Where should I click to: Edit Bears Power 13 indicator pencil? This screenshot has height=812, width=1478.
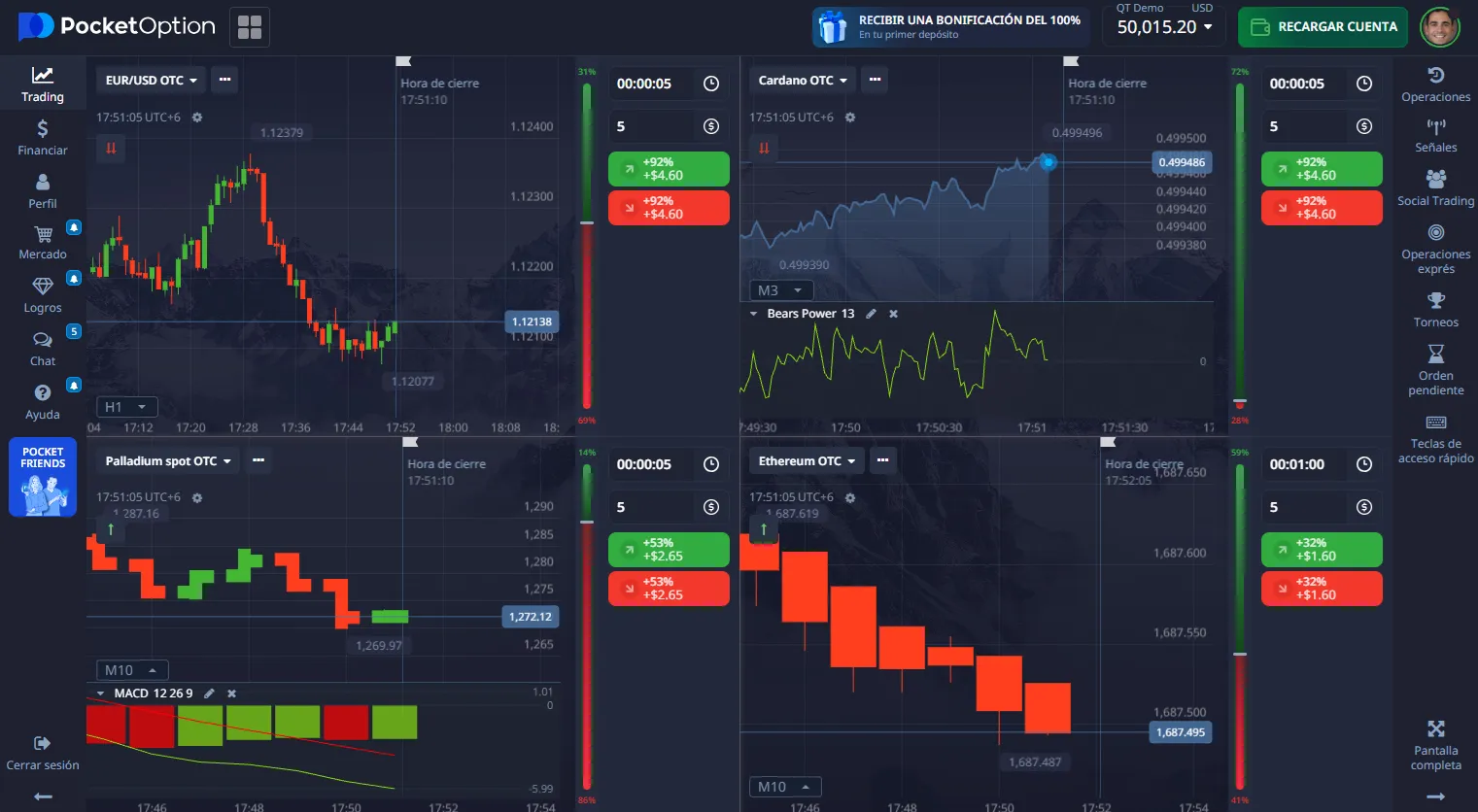[x=871, y=314]
